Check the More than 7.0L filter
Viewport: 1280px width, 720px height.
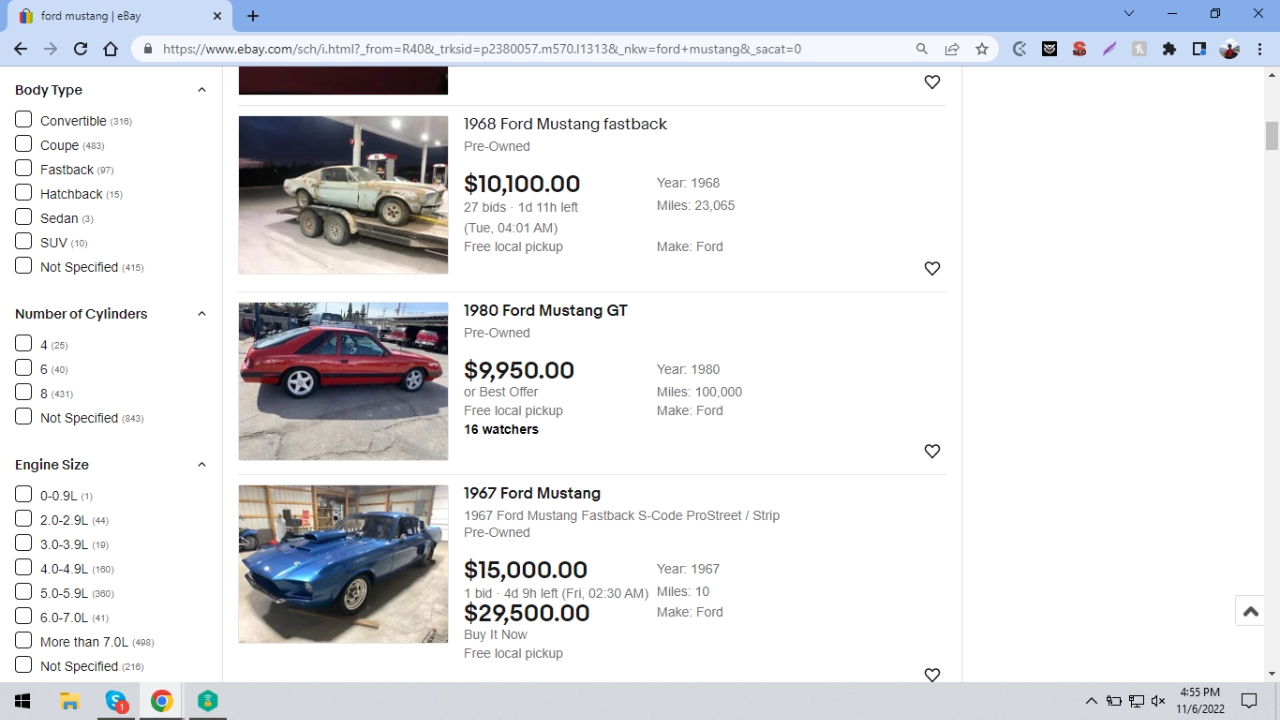click(x=24, y=640)
